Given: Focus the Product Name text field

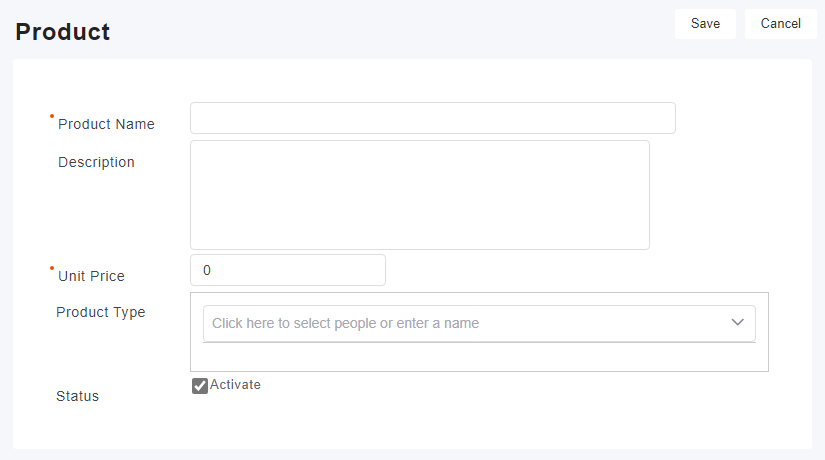Looking at the screenshot, I should 432,118.
